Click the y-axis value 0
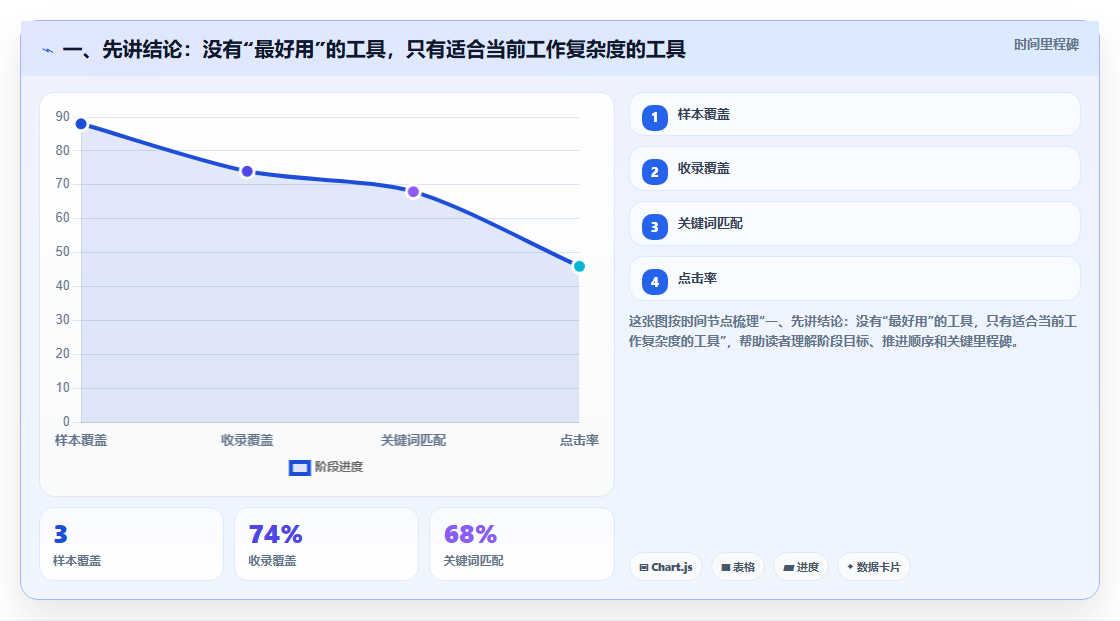Screen dimensions: 1120x621 tap(66, 422)
